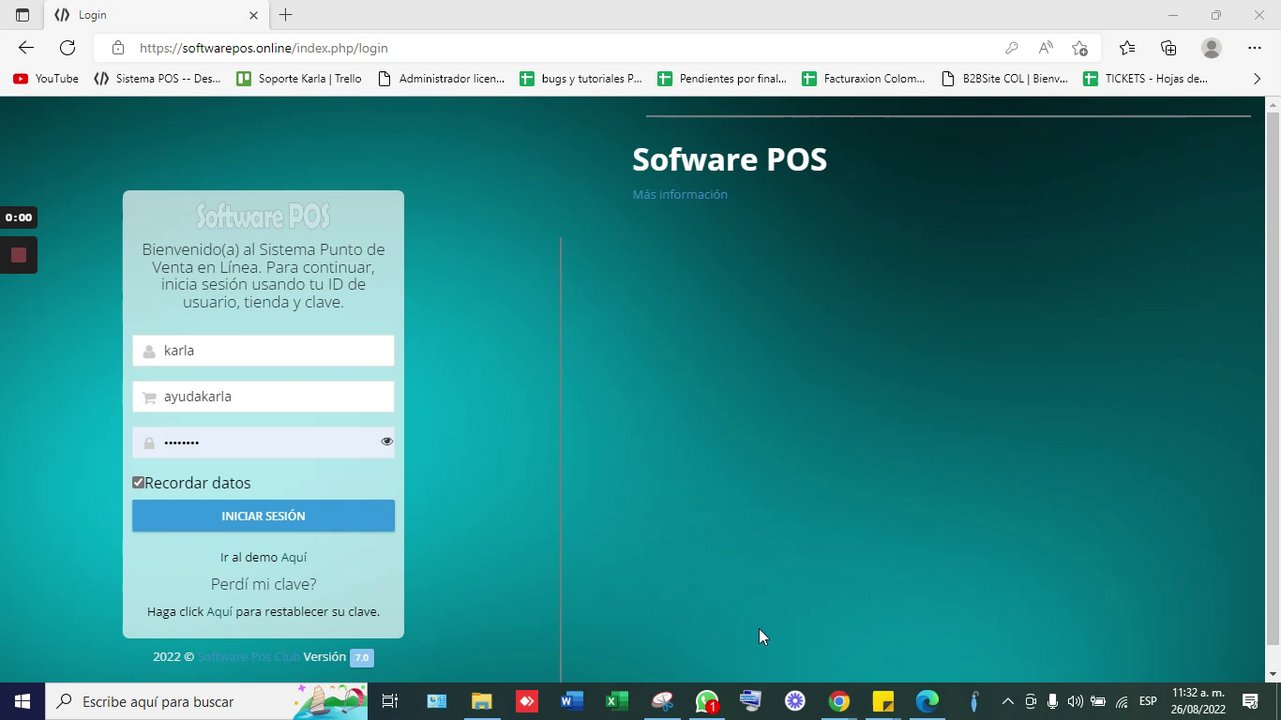Open the Wi-Fi network icon in tray
The width and height of the screenshot is (1281, 720).
tap(1122, 701)
